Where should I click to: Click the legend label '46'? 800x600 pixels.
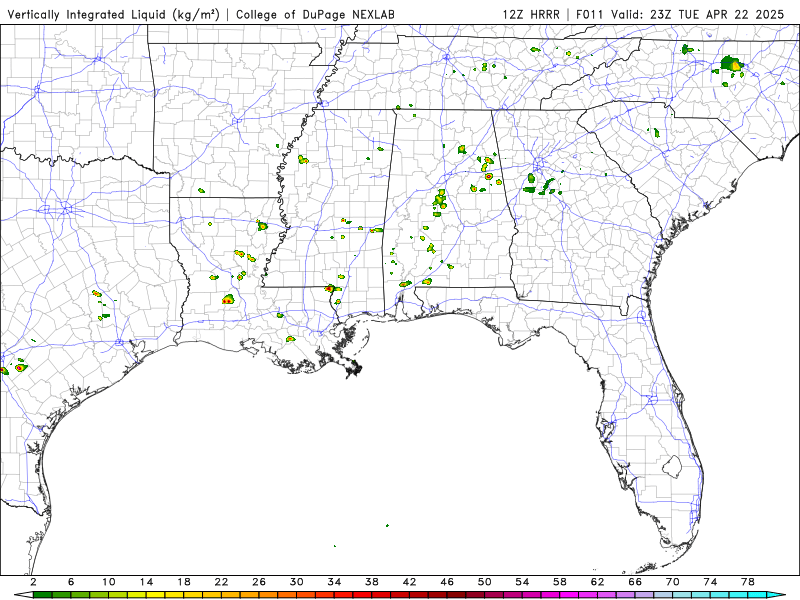447,582
